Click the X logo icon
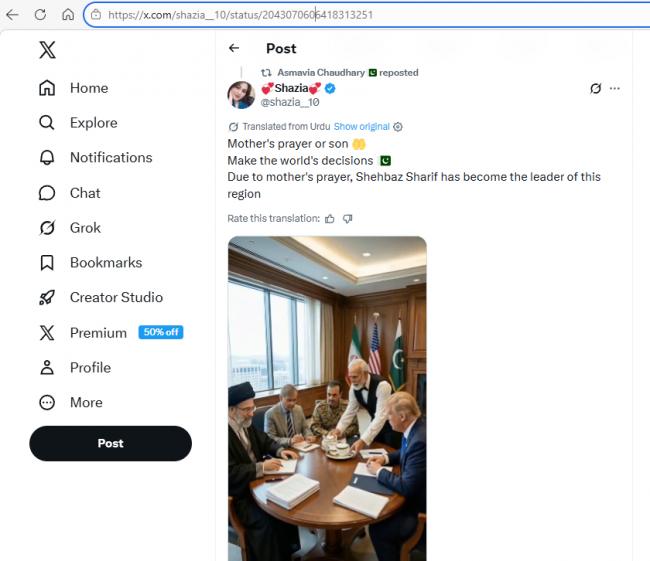650x561 pixels. 47,50
